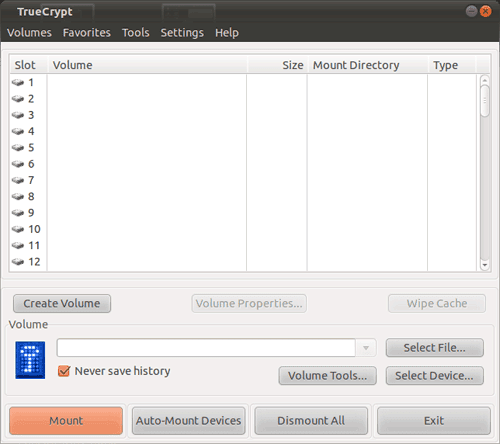Click the slot list scrollbar thumb
Viewport: 500px width, 444px height.
click(485, 101)
